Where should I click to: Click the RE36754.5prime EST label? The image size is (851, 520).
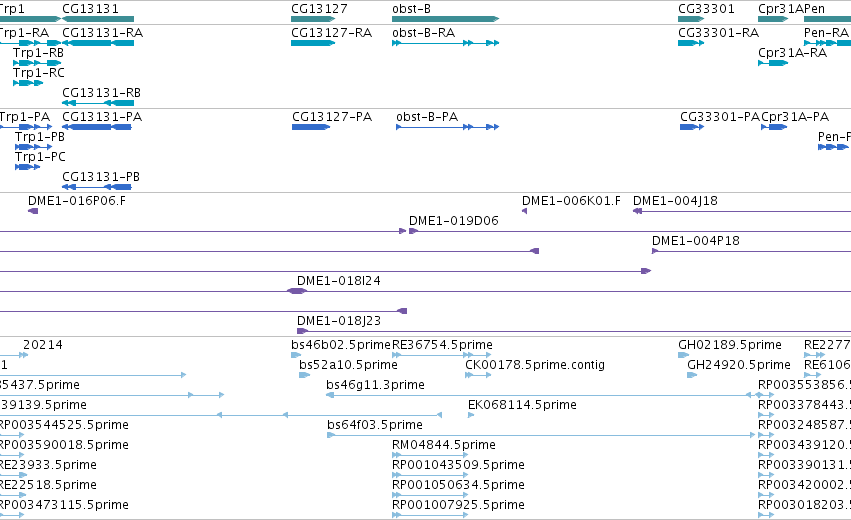(x=442, y=345)
